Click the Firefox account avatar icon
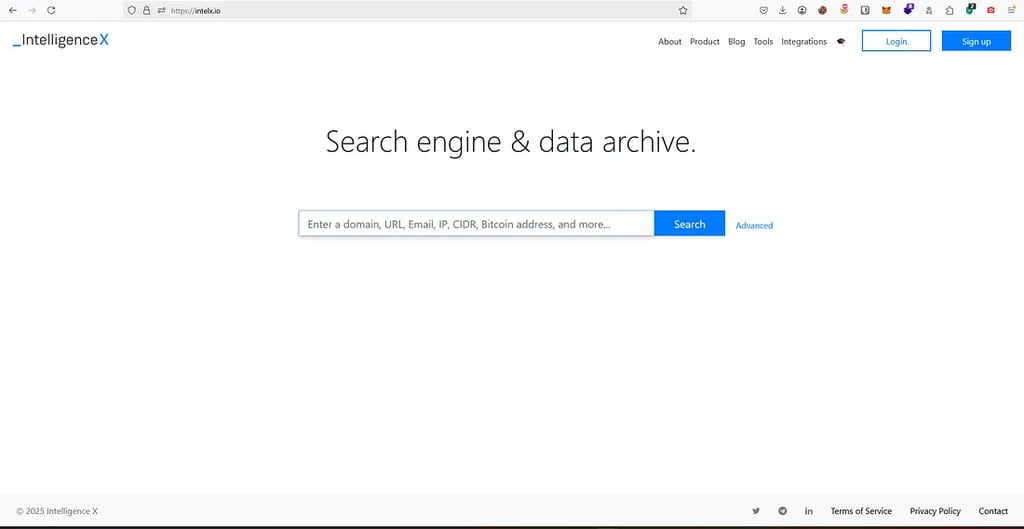This screenshot has width=1024, height=529. tap(802, 10)
